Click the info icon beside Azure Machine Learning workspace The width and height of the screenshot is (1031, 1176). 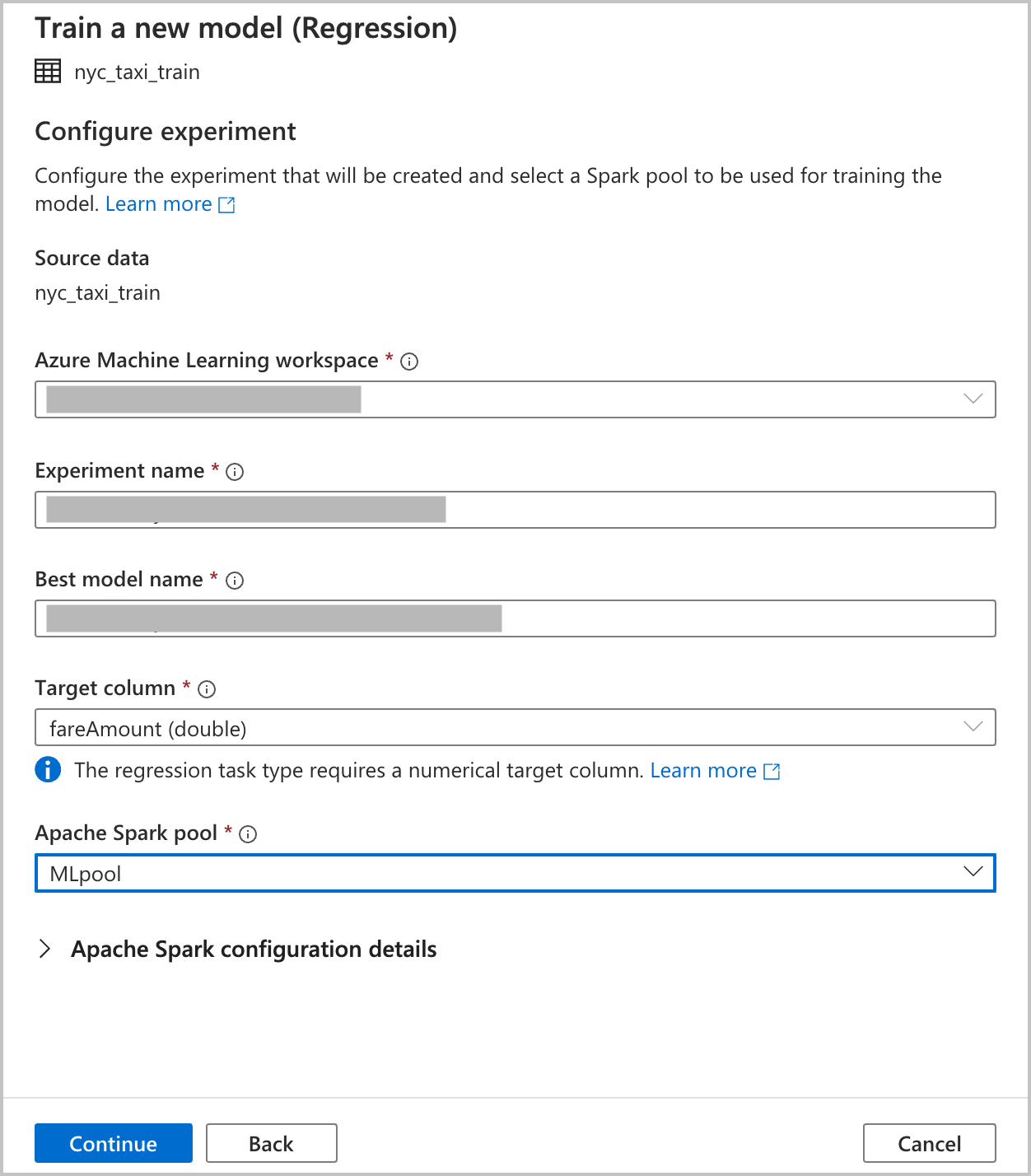(409, 361)
